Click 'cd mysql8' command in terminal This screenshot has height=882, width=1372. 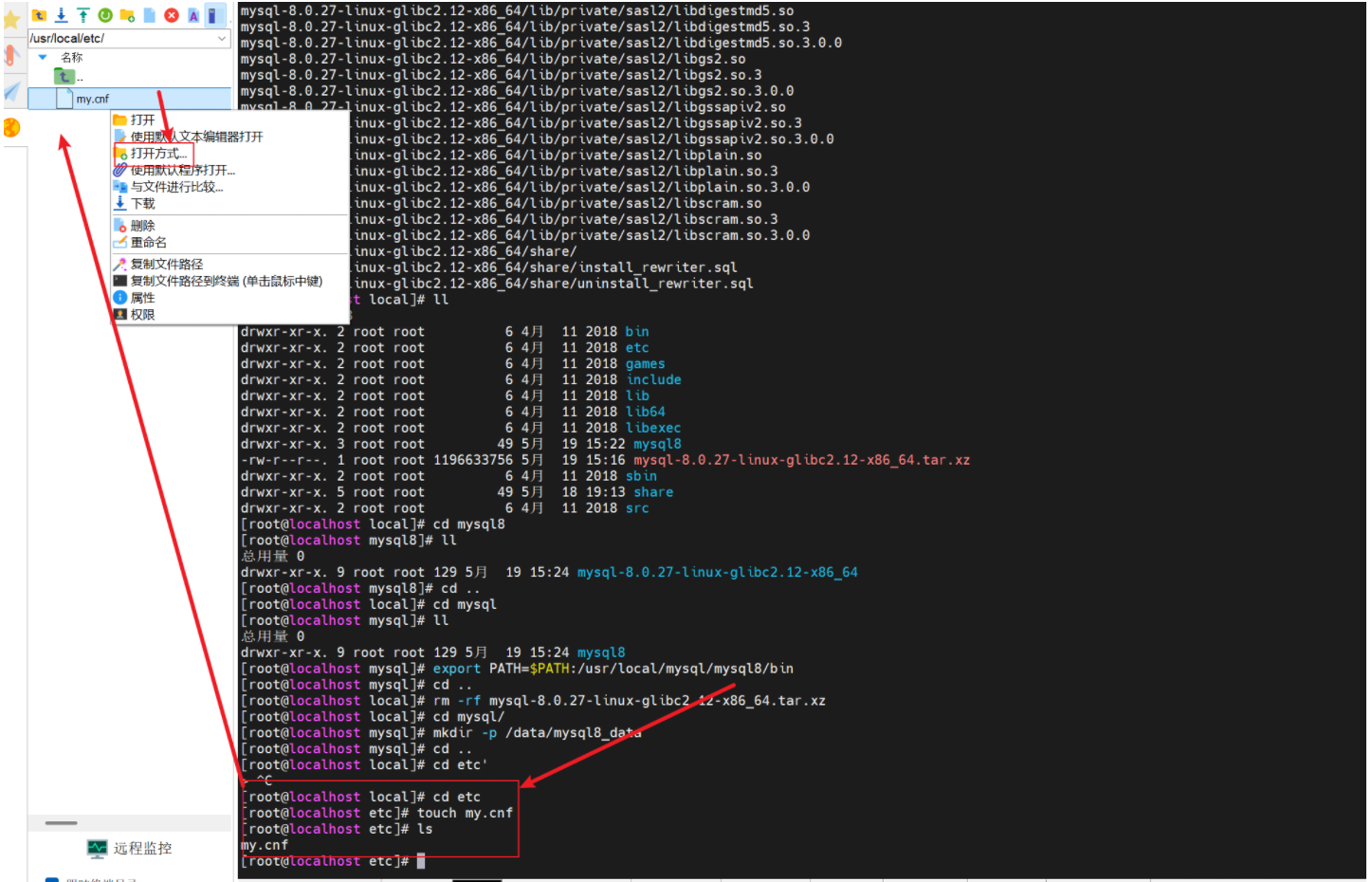469,524
